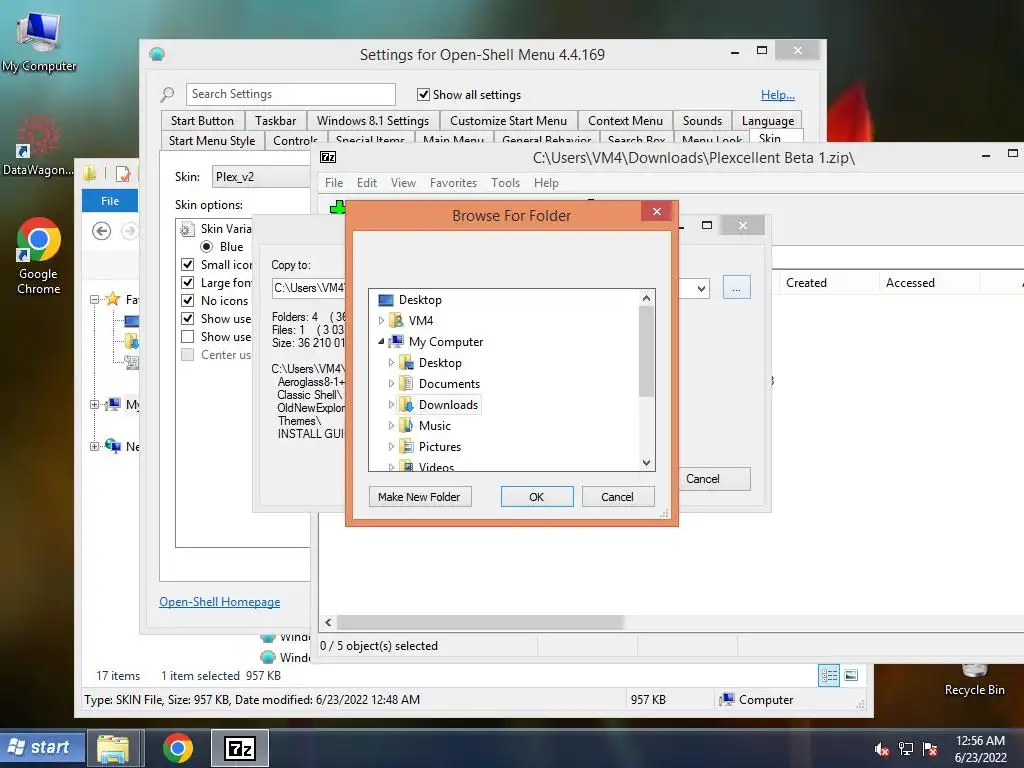
Task: Open the Context Menu tab
Action: point(625,121)
